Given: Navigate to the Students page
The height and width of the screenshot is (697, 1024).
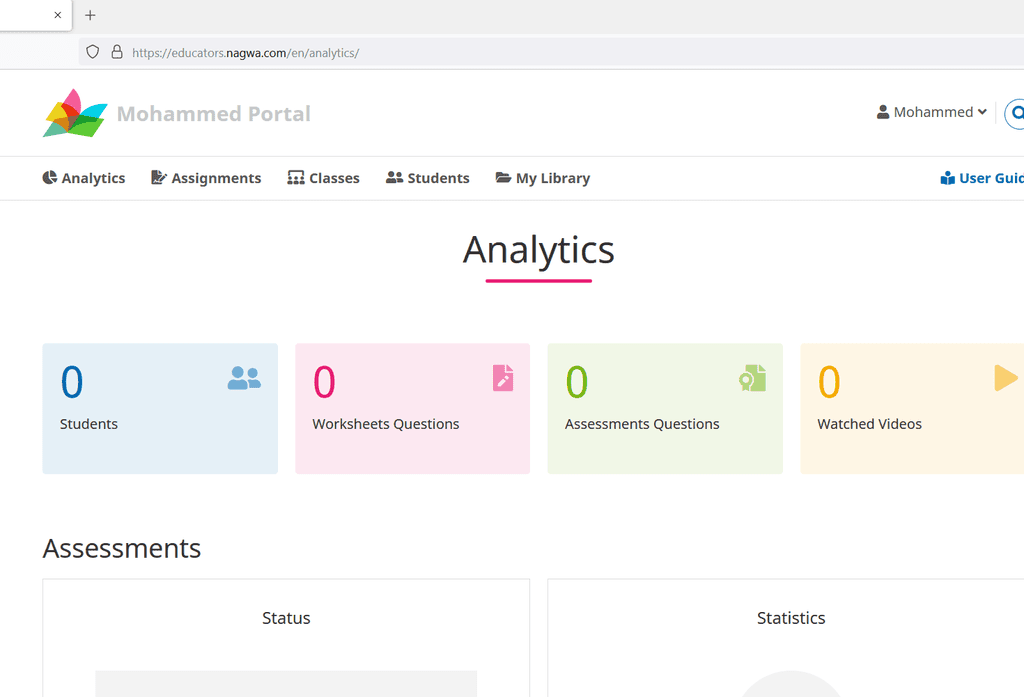Looking at the screenshot, I should (428, 178).
